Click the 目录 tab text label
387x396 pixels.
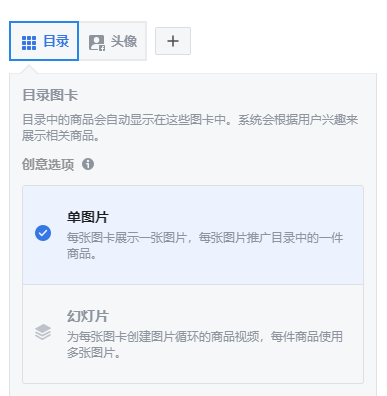click(x=56, y=41)
